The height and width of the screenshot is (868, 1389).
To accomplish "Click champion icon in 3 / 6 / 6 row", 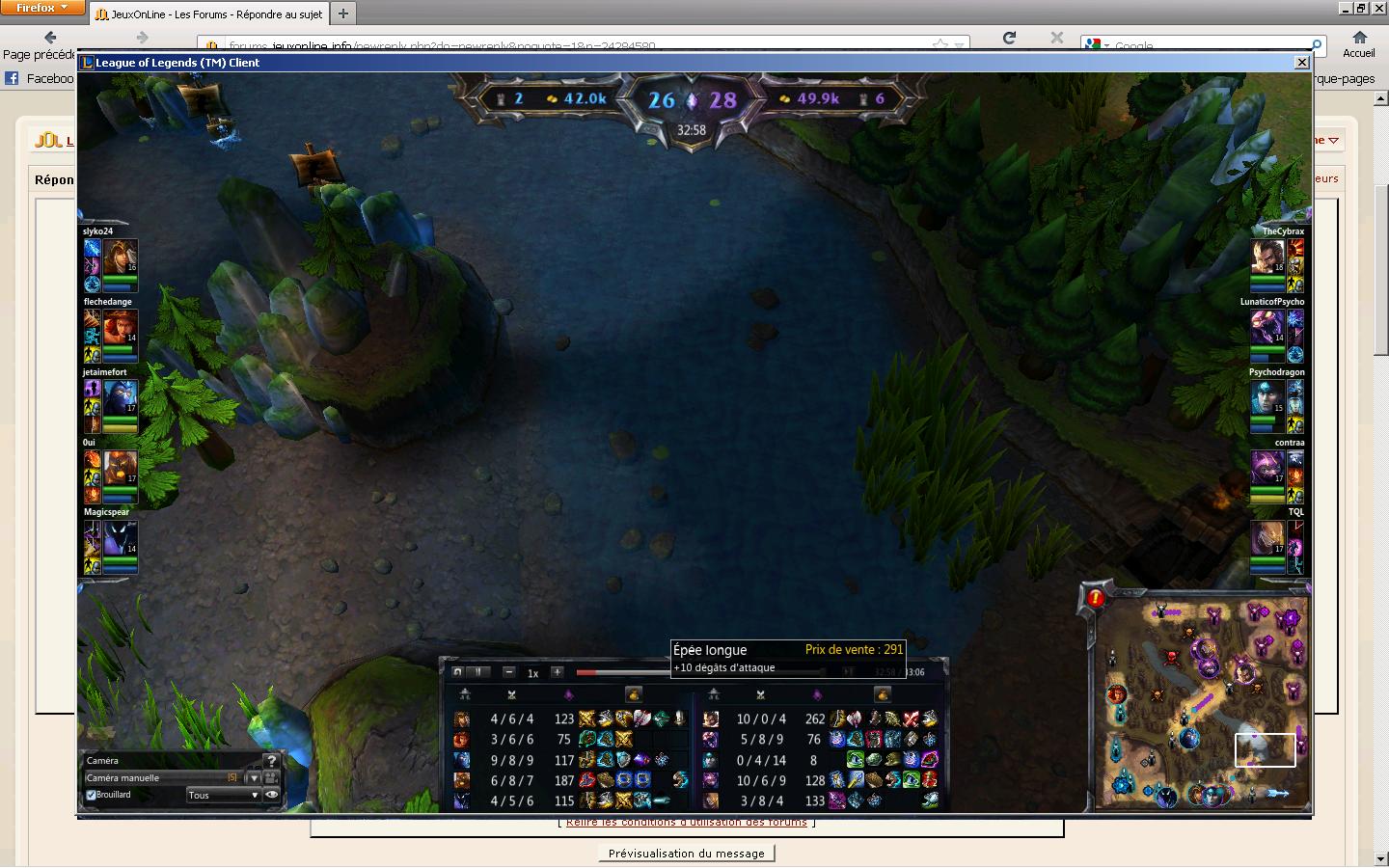I will pos(461,740).
